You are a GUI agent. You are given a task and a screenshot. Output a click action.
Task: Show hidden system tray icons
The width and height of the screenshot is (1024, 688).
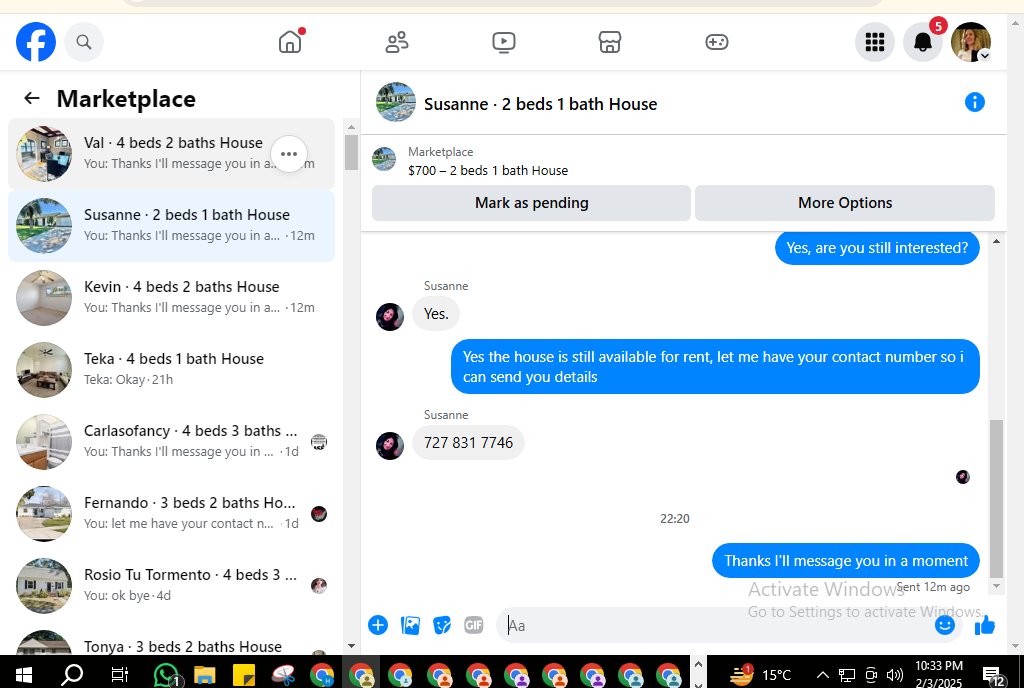(x=823, y=674)
